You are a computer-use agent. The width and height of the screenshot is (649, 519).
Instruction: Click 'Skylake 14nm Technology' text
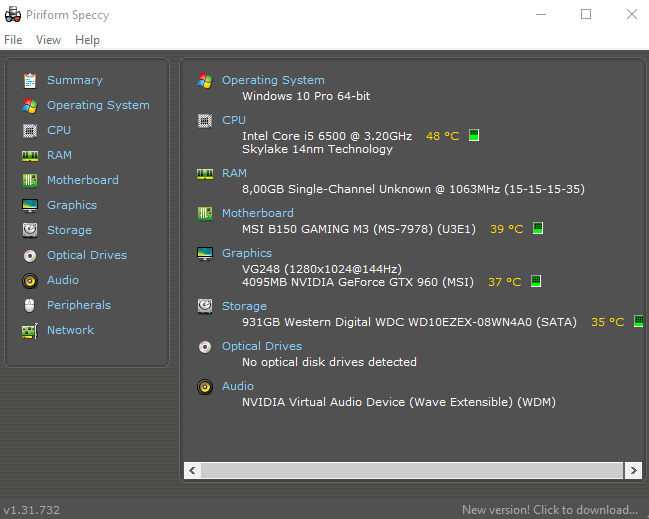coord(317,149)
